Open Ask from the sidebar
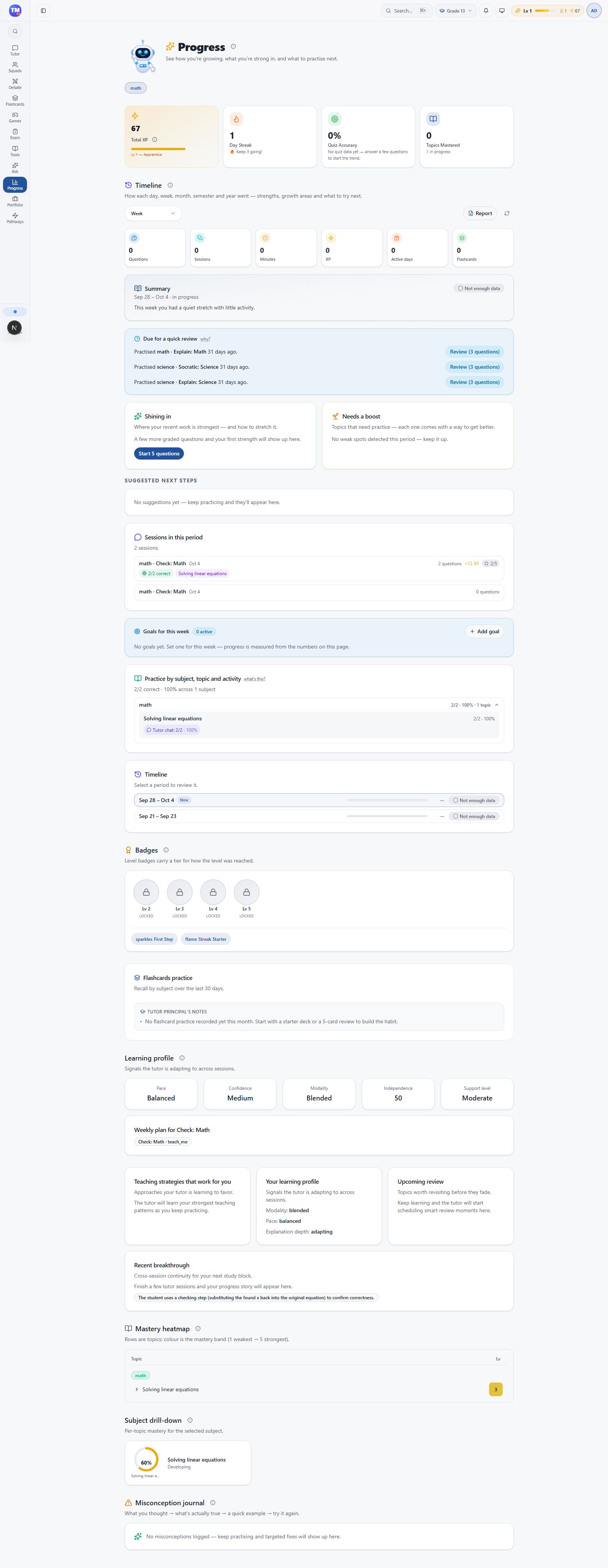Image resolution: width=608 pixels, height=1568 pixels. 14,167
